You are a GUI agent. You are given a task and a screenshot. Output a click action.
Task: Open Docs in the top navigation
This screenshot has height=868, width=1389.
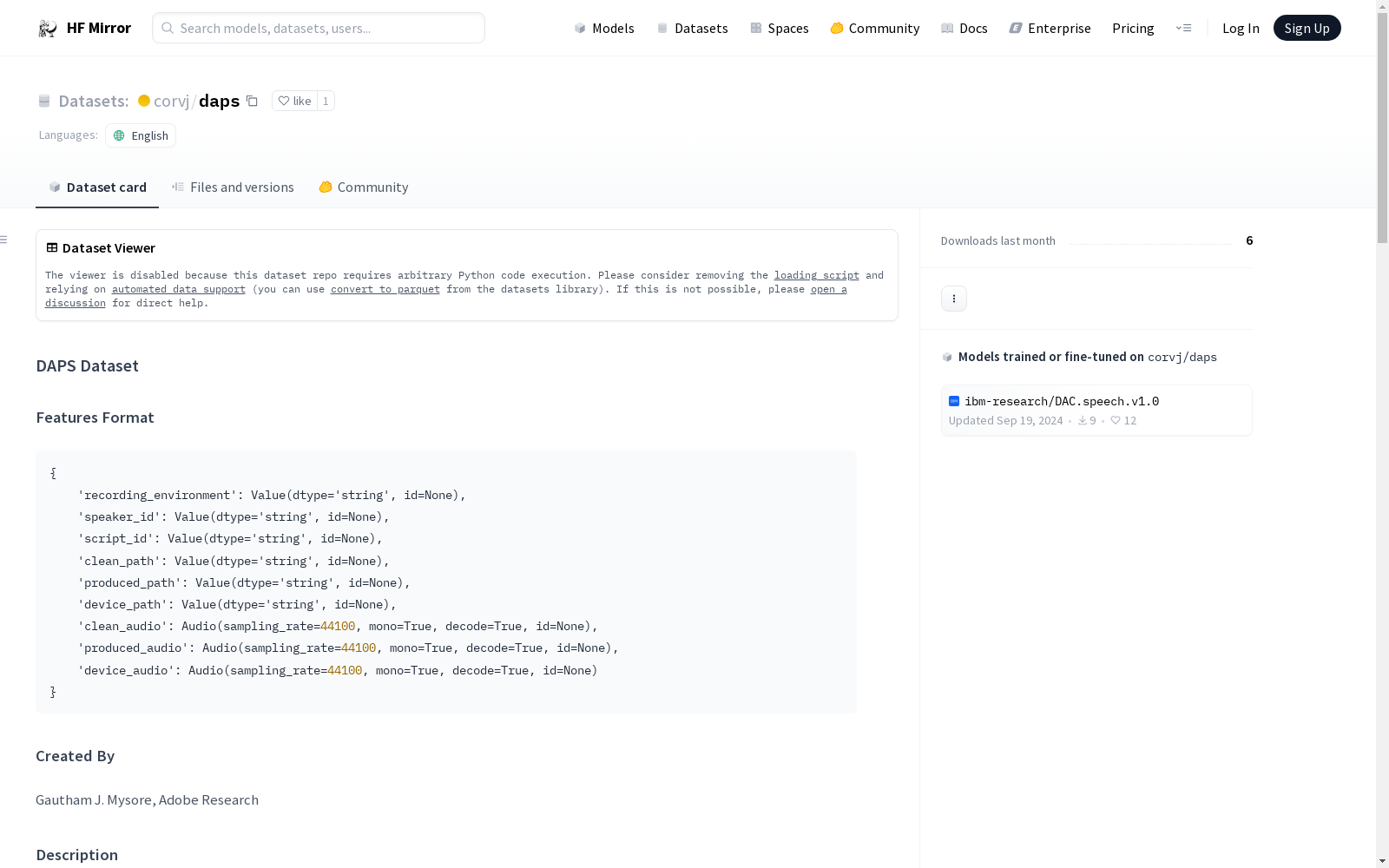(x=964, y=29)
